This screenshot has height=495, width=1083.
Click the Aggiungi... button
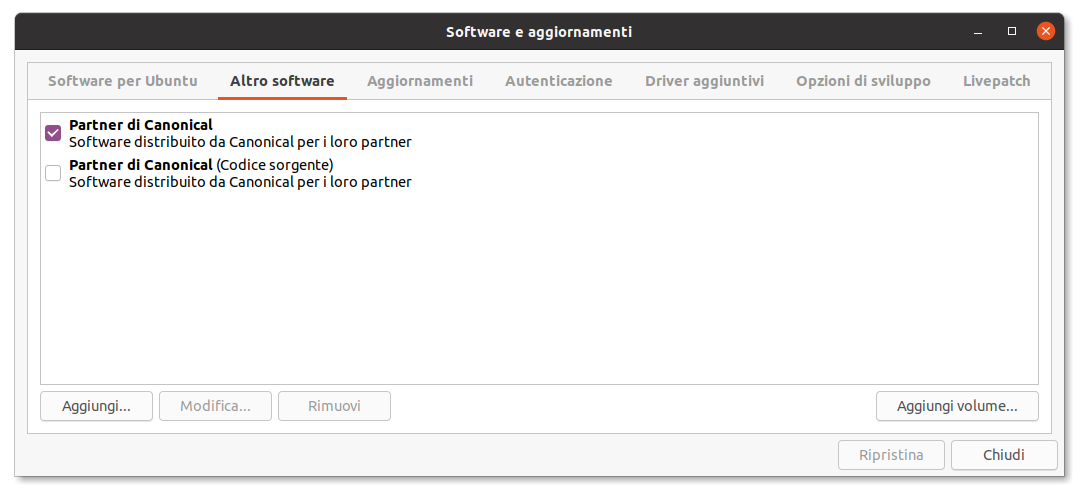click(96, 406)
